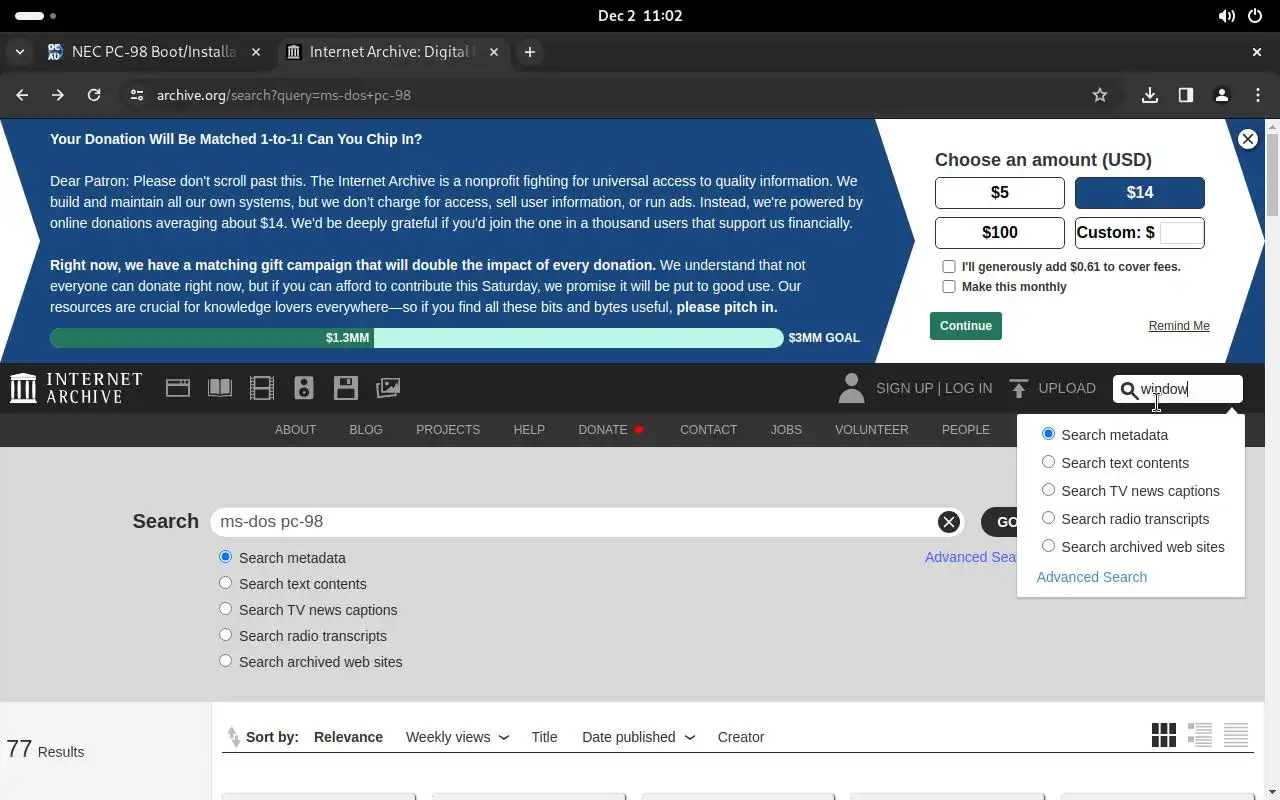Open the HELP menu item
Screen dimensions: 1280x800
529,430
